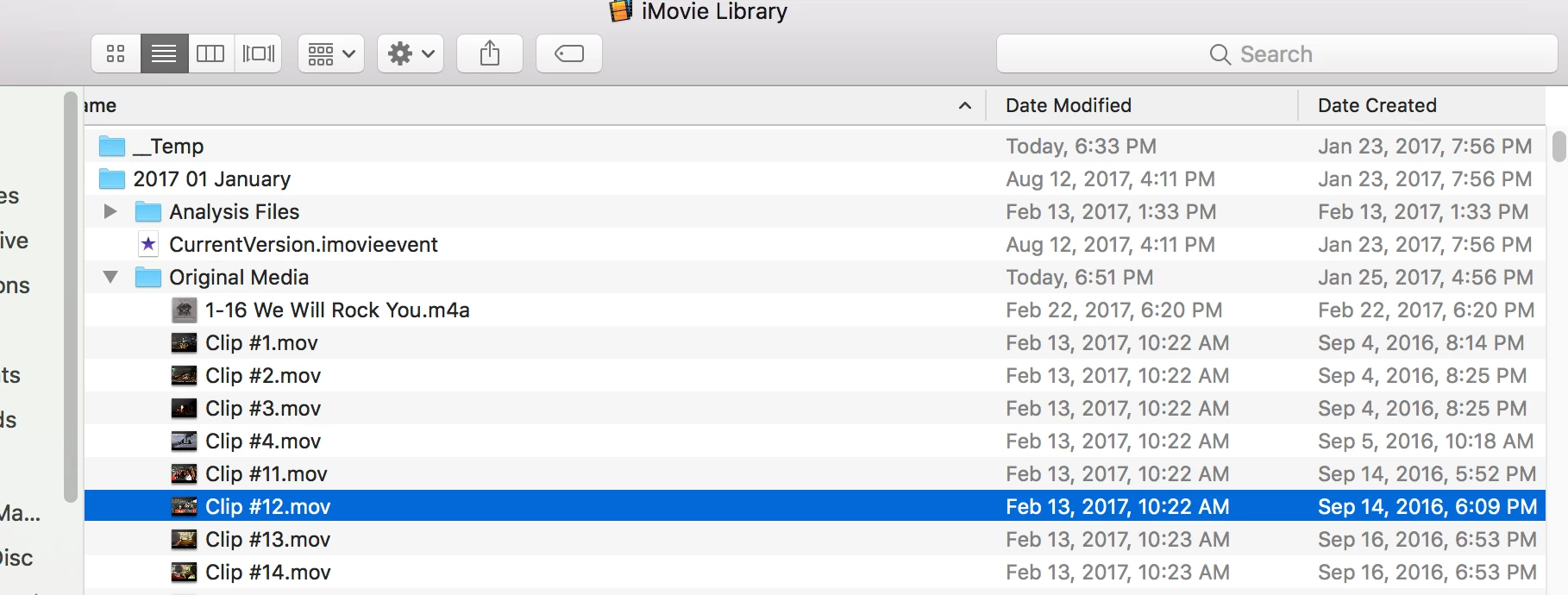This screenshot has height=595, width=1568.
Task: Click Sep 14, 2016, 6:09 PM created date
Action: [x=1427, y=506]
